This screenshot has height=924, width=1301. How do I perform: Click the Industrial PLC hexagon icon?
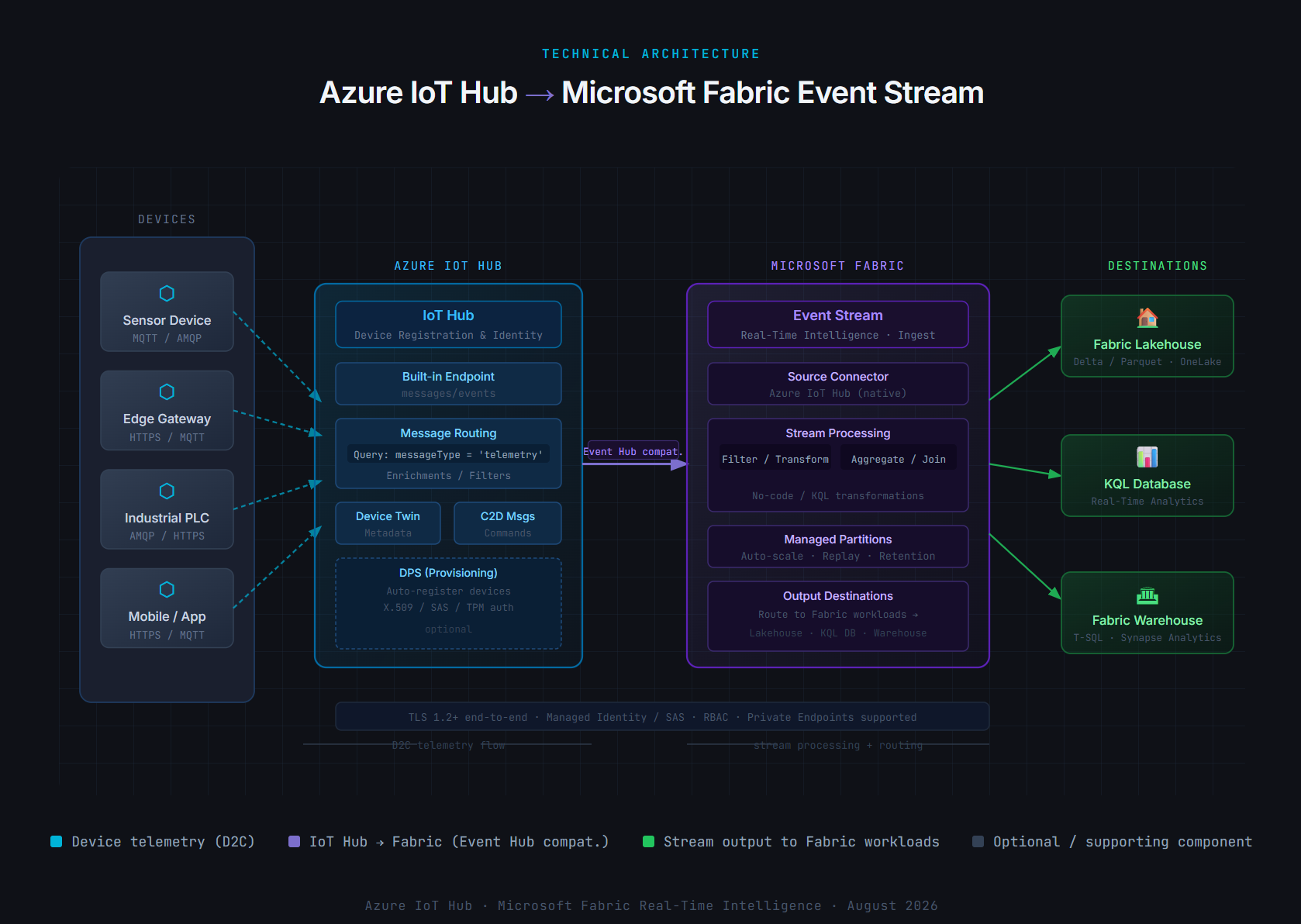tap(167, 491)
